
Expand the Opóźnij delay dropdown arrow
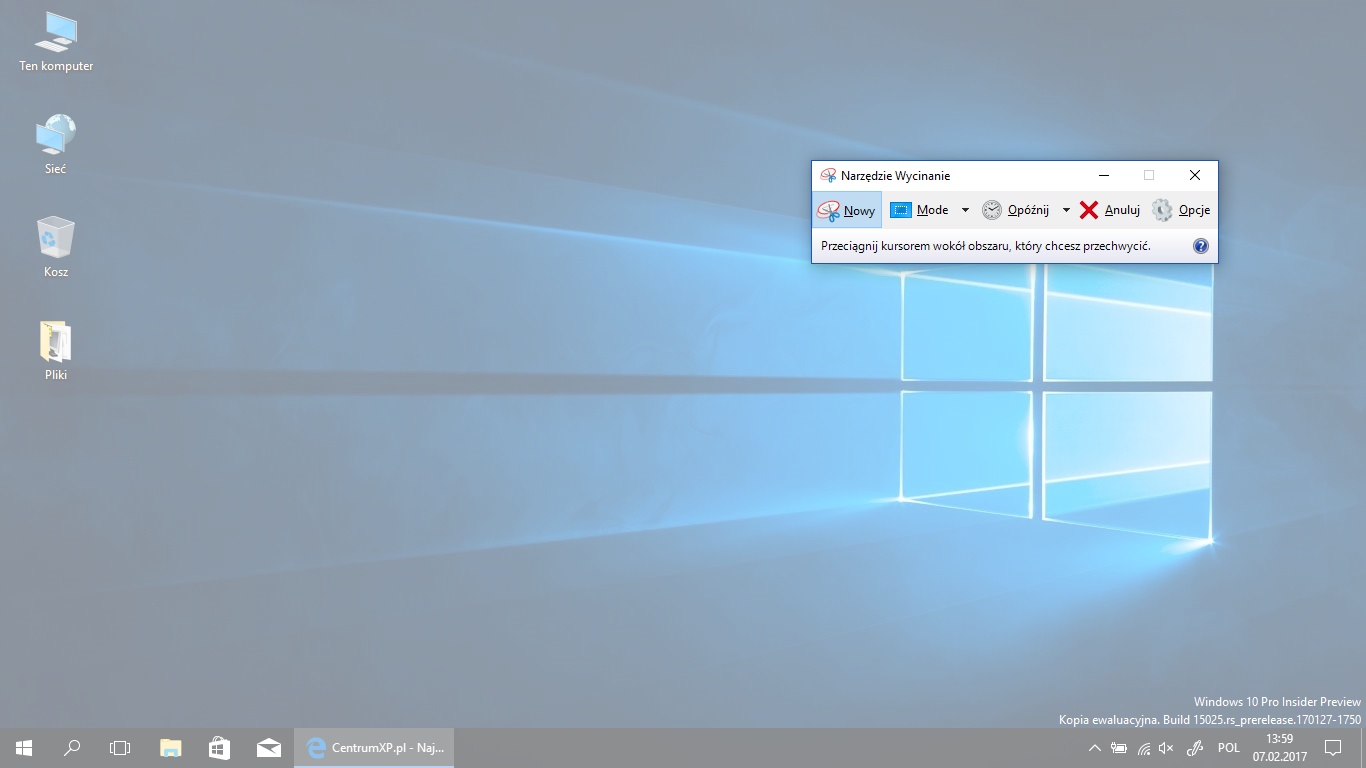(x=1066, y=210)
